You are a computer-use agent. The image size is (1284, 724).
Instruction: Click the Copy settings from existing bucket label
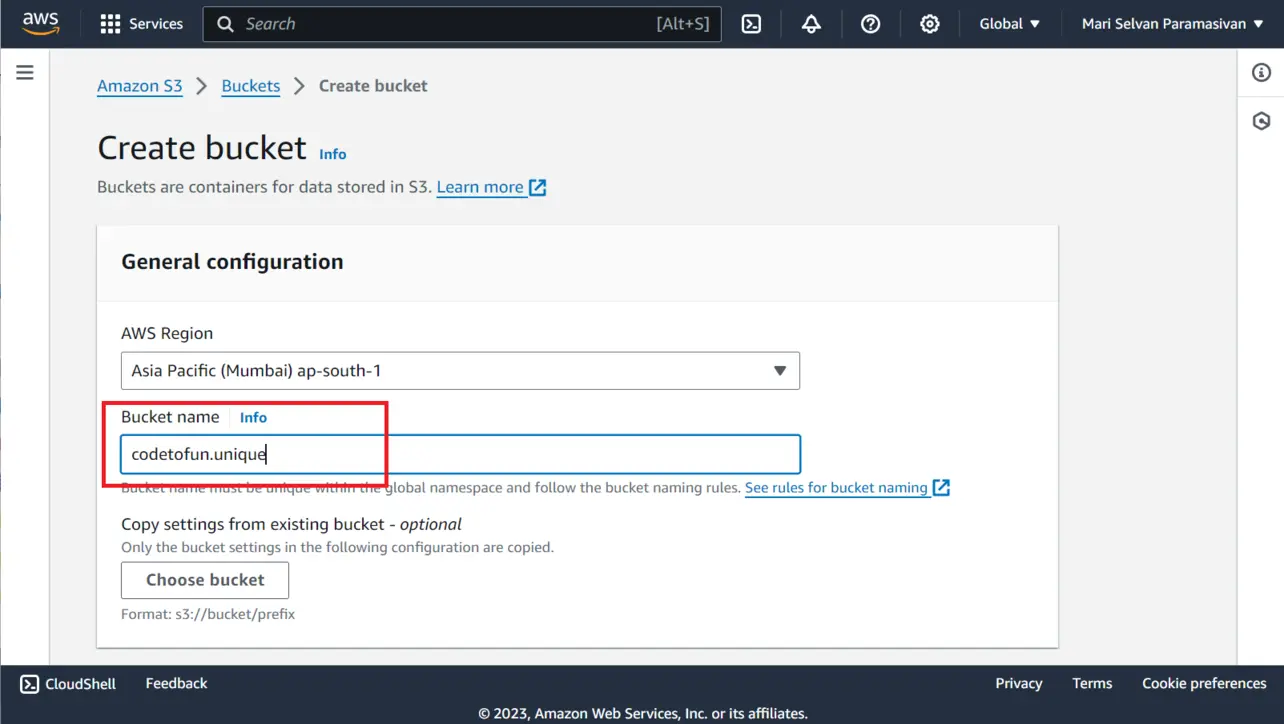point(291,524)
